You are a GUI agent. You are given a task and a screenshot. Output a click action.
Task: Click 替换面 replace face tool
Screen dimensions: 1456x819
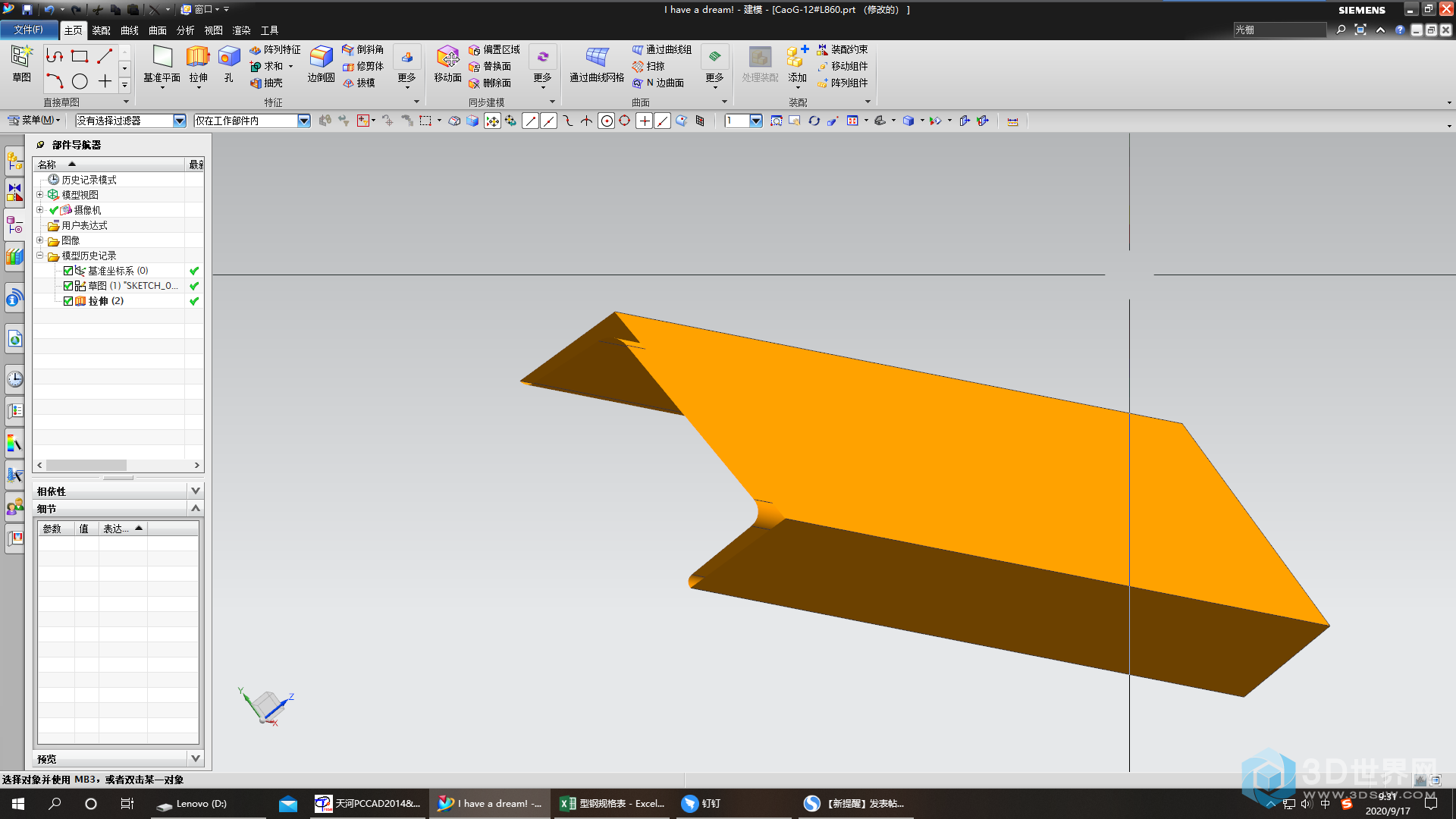(490, 67)
